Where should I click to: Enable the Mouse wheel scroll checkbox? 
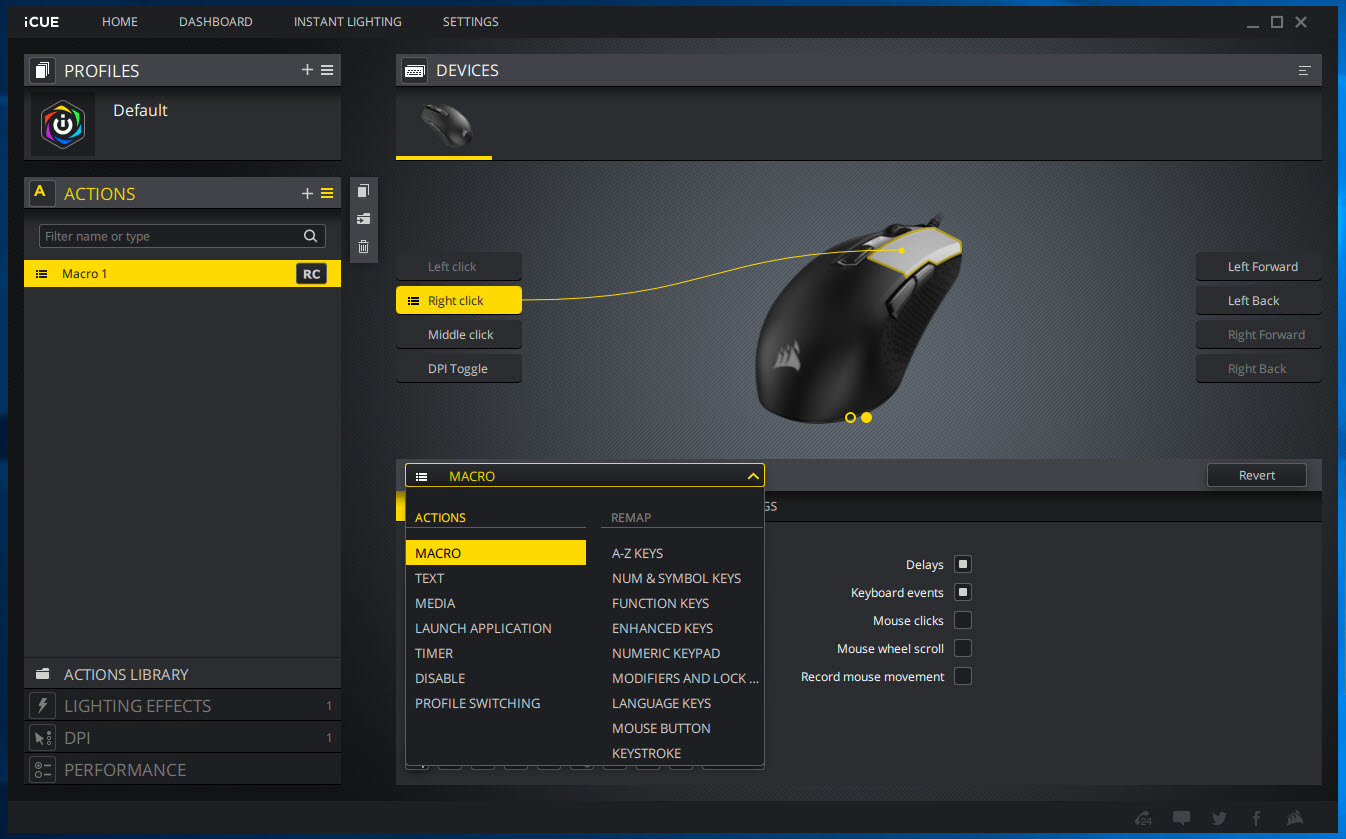click(x=963, y=648)
